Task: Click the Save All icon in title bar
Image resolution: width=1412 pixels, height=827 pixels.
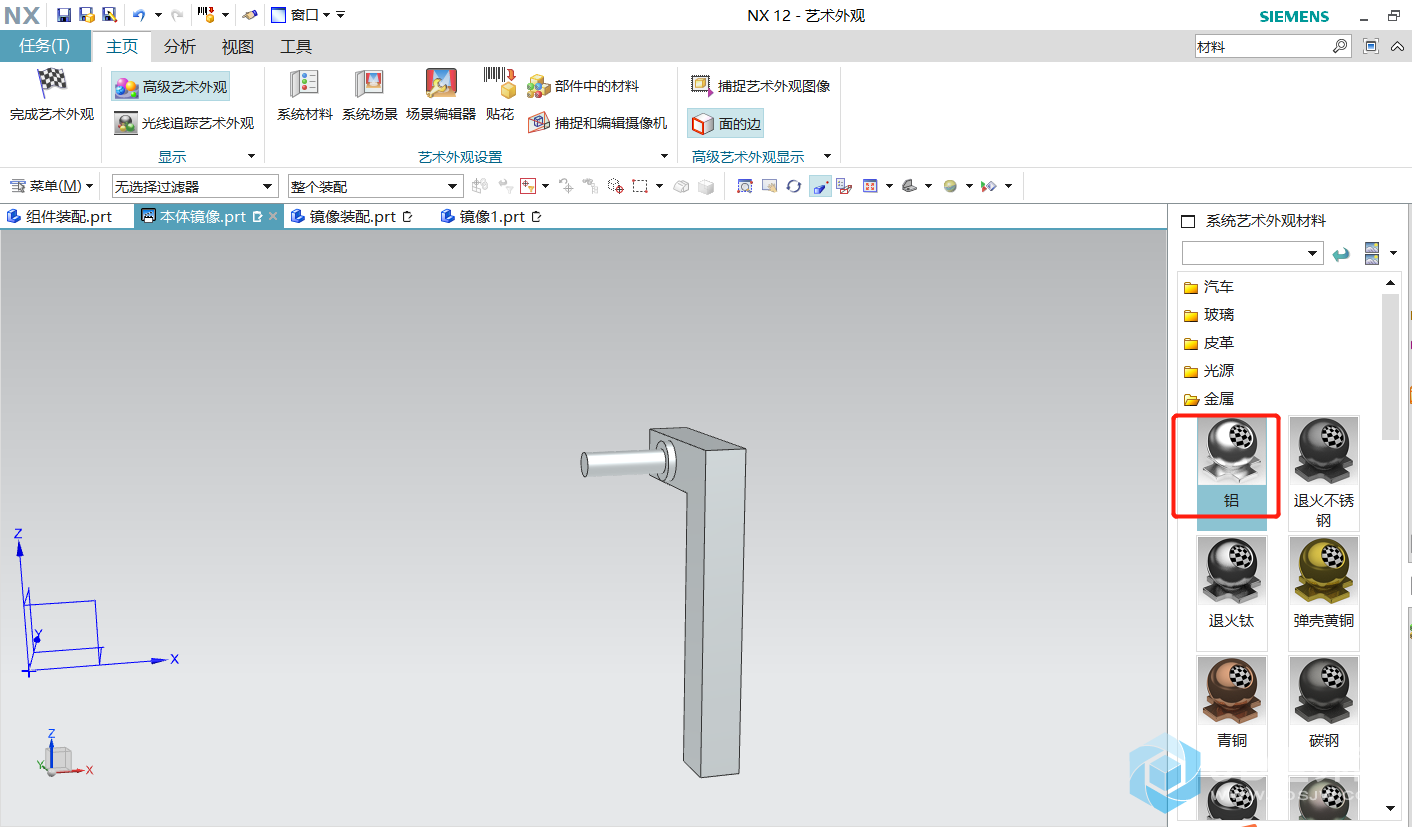Action: click(86, 15)
